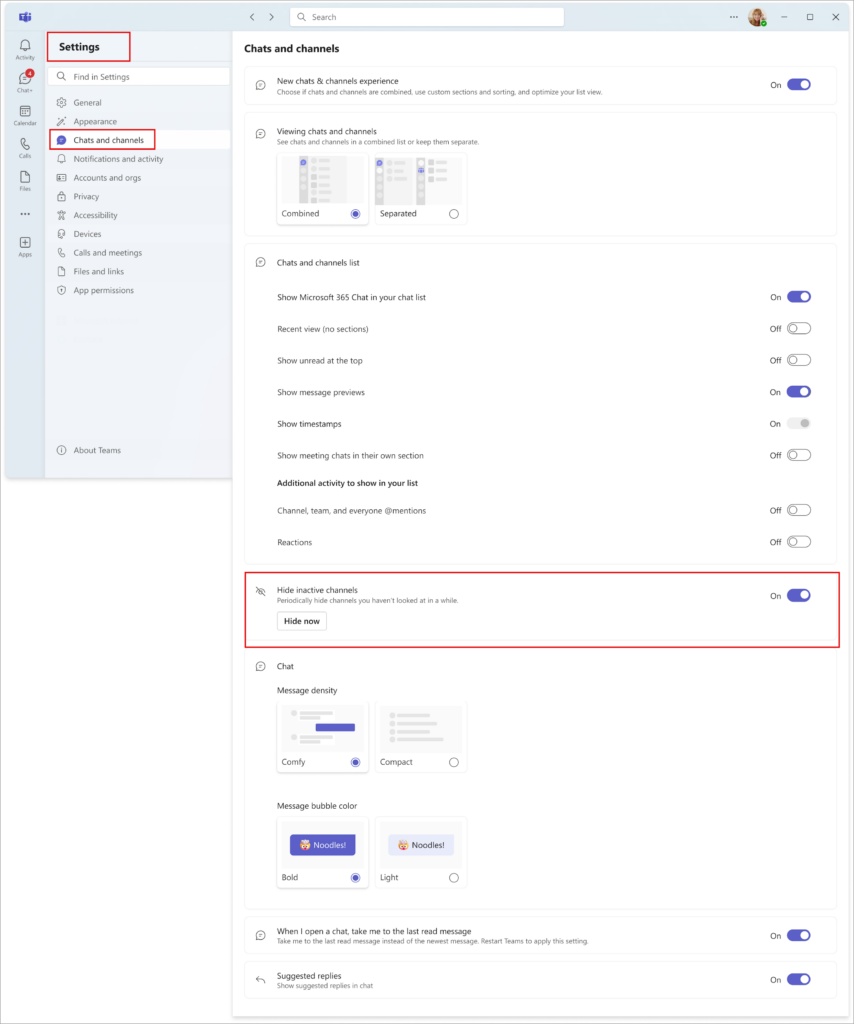This screenshot has width=854, height=1024.
Task: Toggle last read message setting
Action: [799, 935]
